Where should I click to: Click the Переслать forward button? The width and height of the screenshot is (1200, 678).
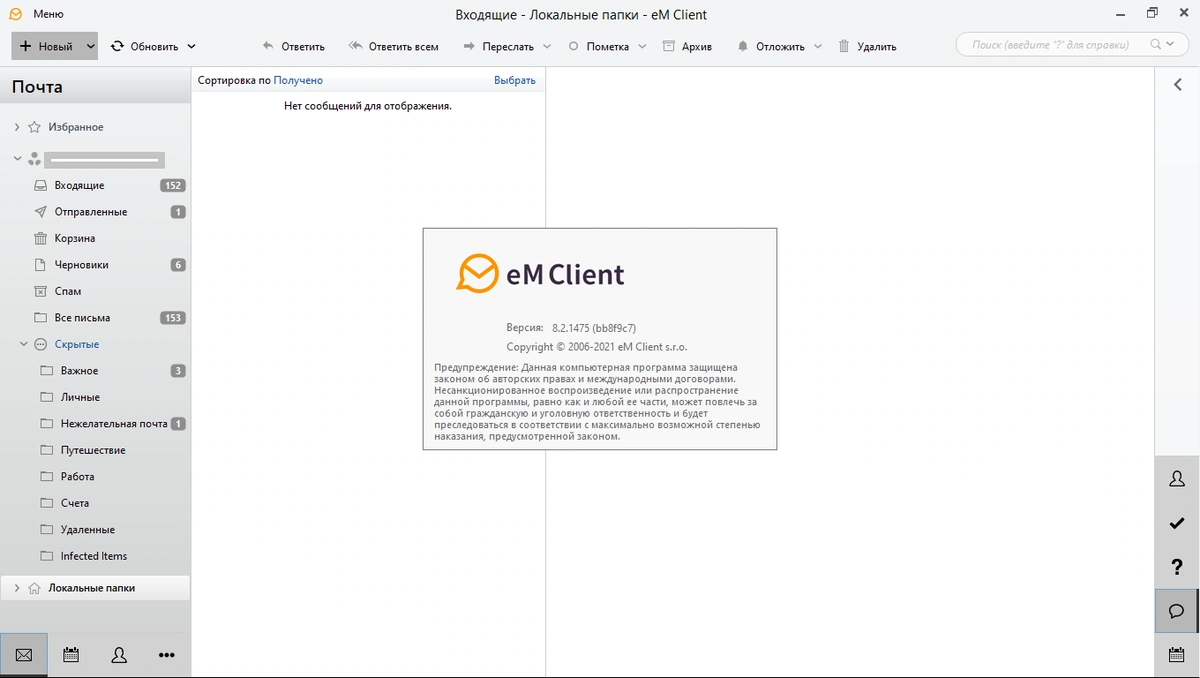(498, 46)
